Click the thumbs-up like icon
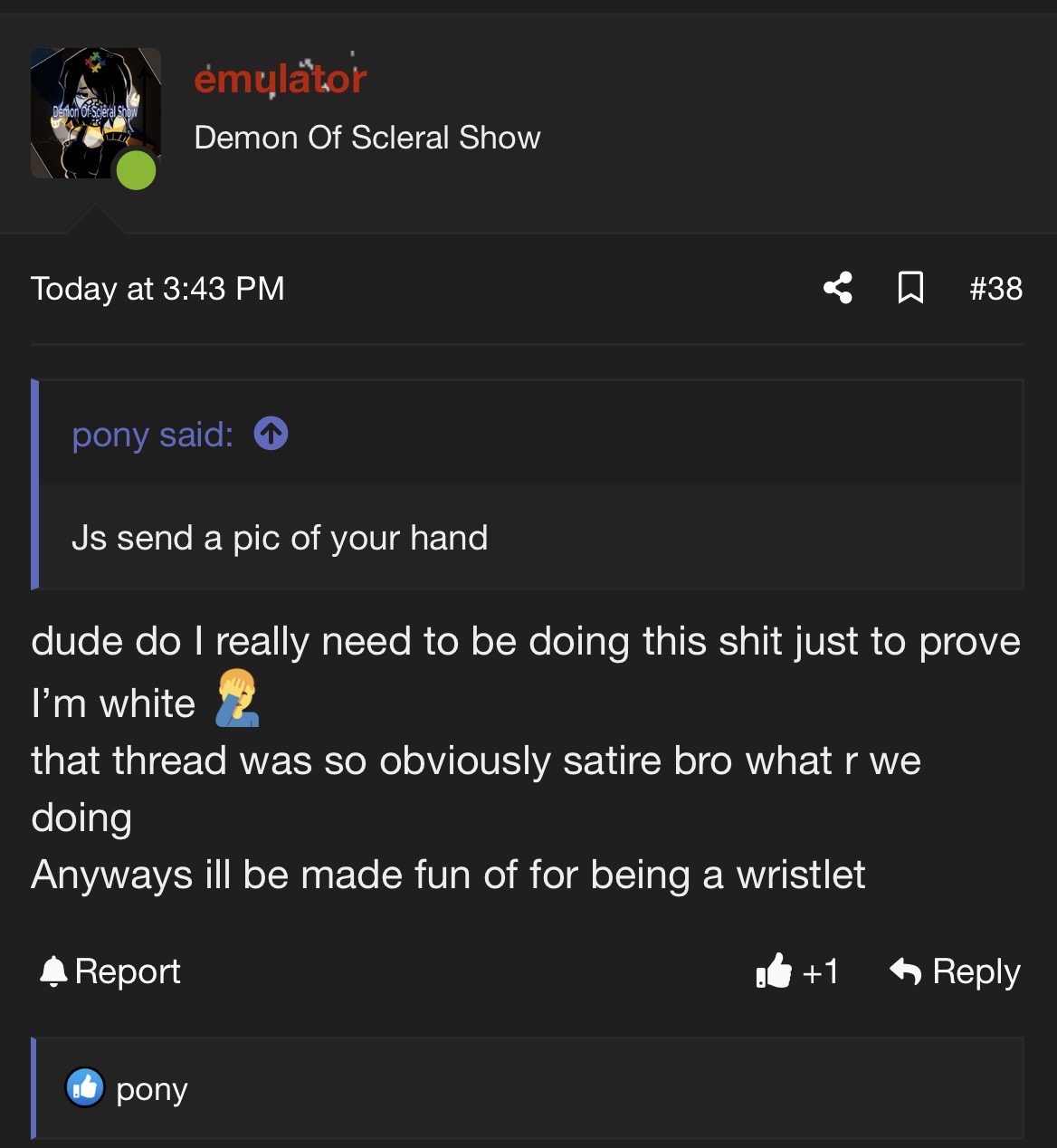The width and height of the screenshot is (1057, 1148). (x=774, y=971)
